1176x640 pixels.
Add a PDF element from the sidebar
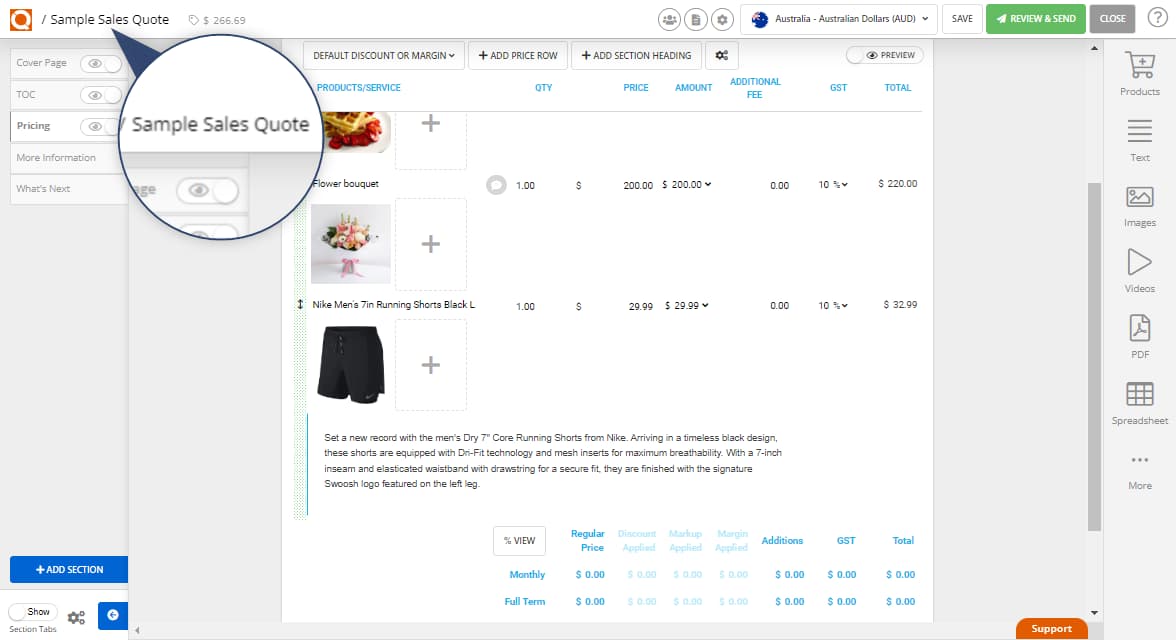[x=1139, y=332]
